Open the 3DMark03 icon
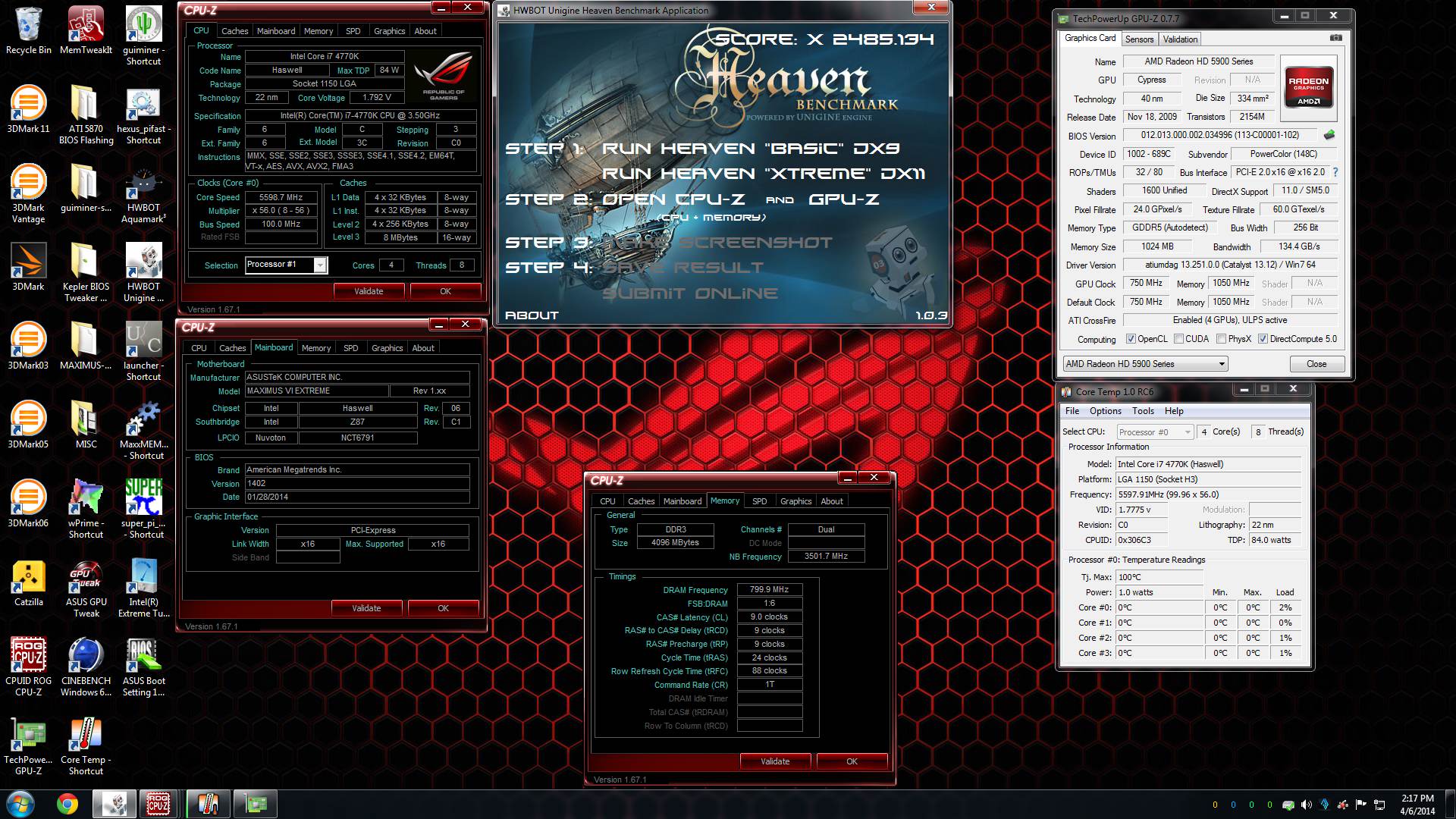The height and width of the screenshot is (819, 1456). coord(28,346)
